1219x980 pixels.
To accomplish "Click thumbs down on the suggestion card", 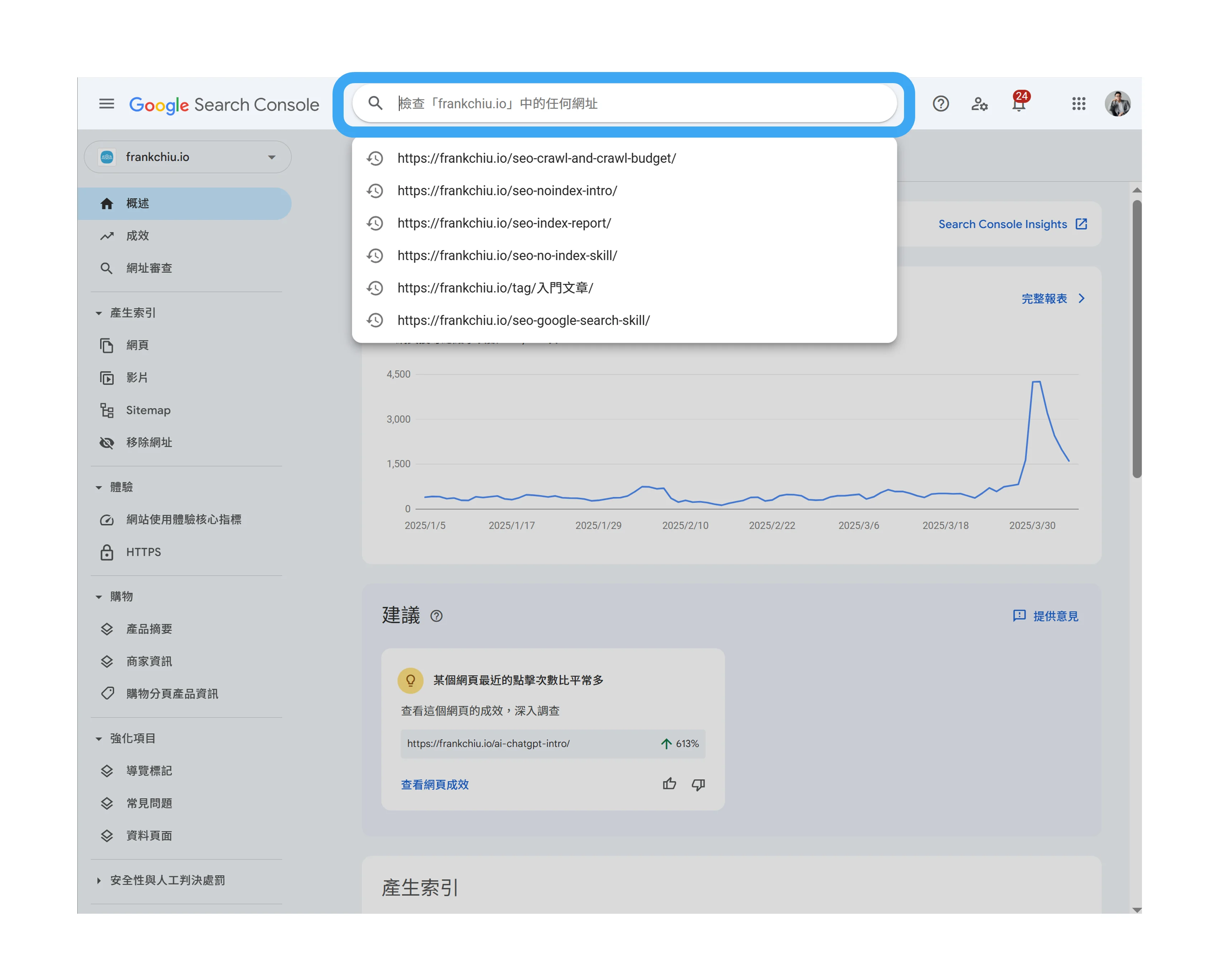I will [x=698, y=784].
